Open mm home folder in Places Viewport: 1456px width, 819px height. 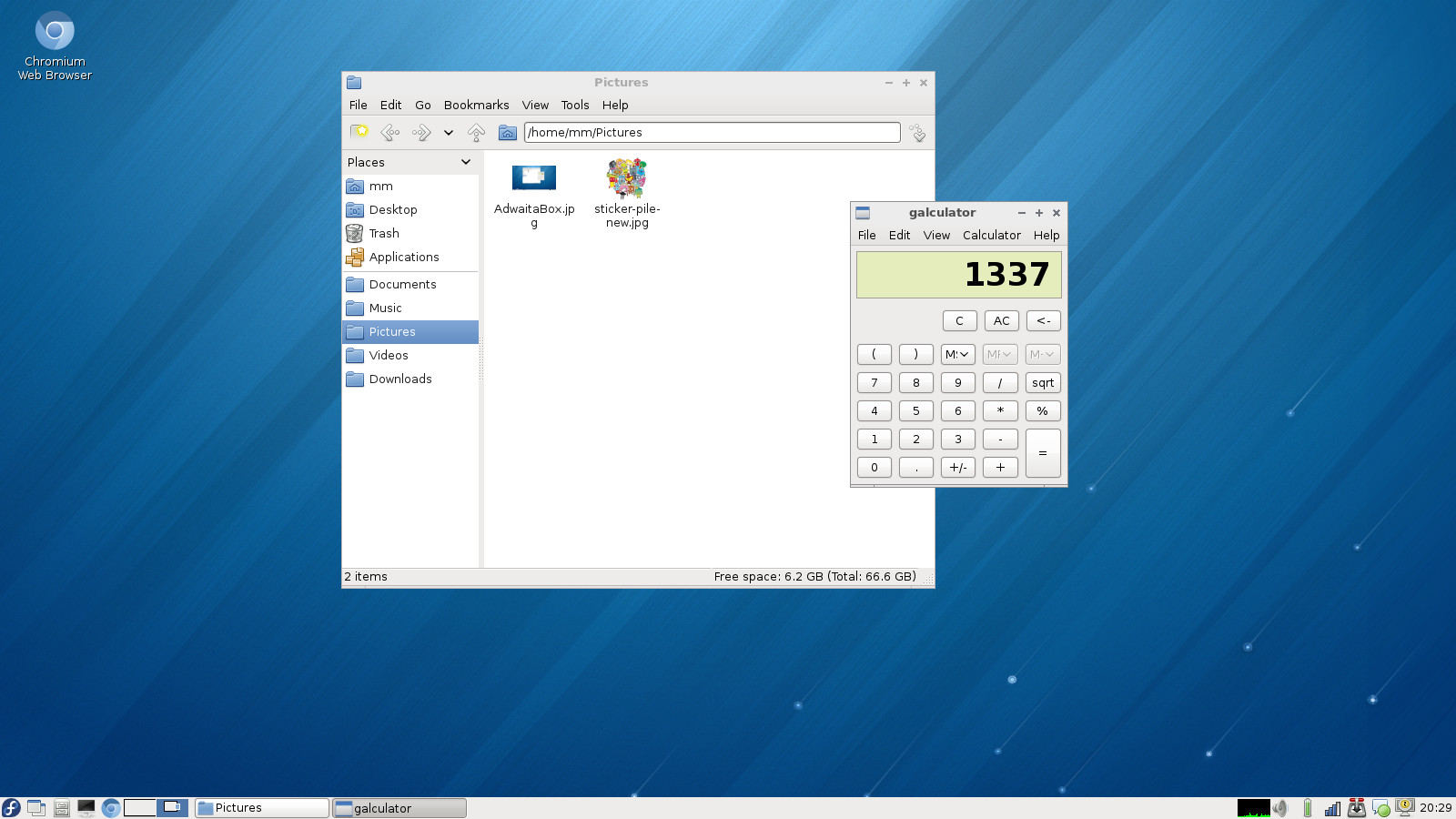[411, 186]
